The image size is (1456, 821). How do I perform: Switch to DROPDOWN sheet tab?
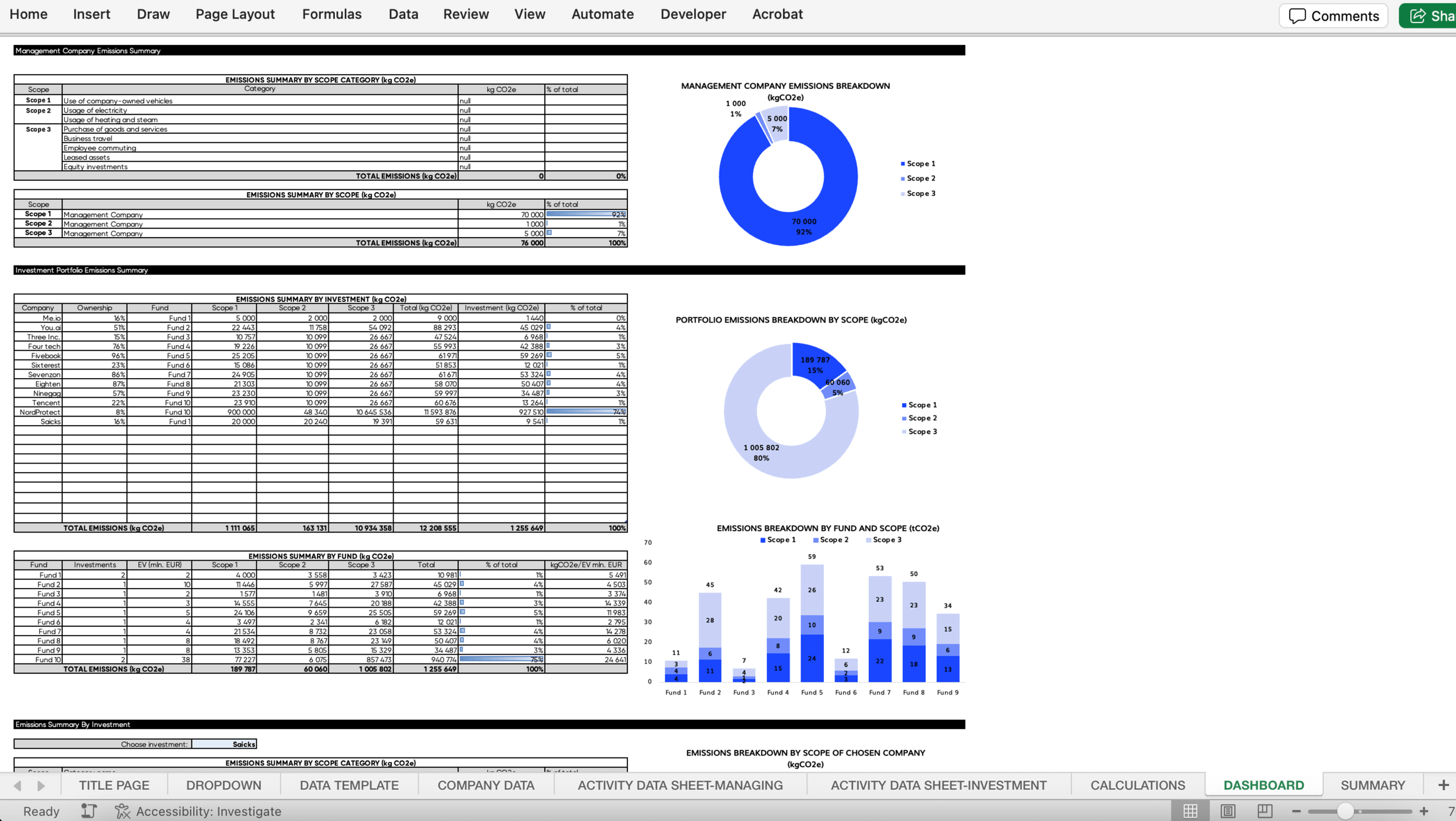(224, 785)
